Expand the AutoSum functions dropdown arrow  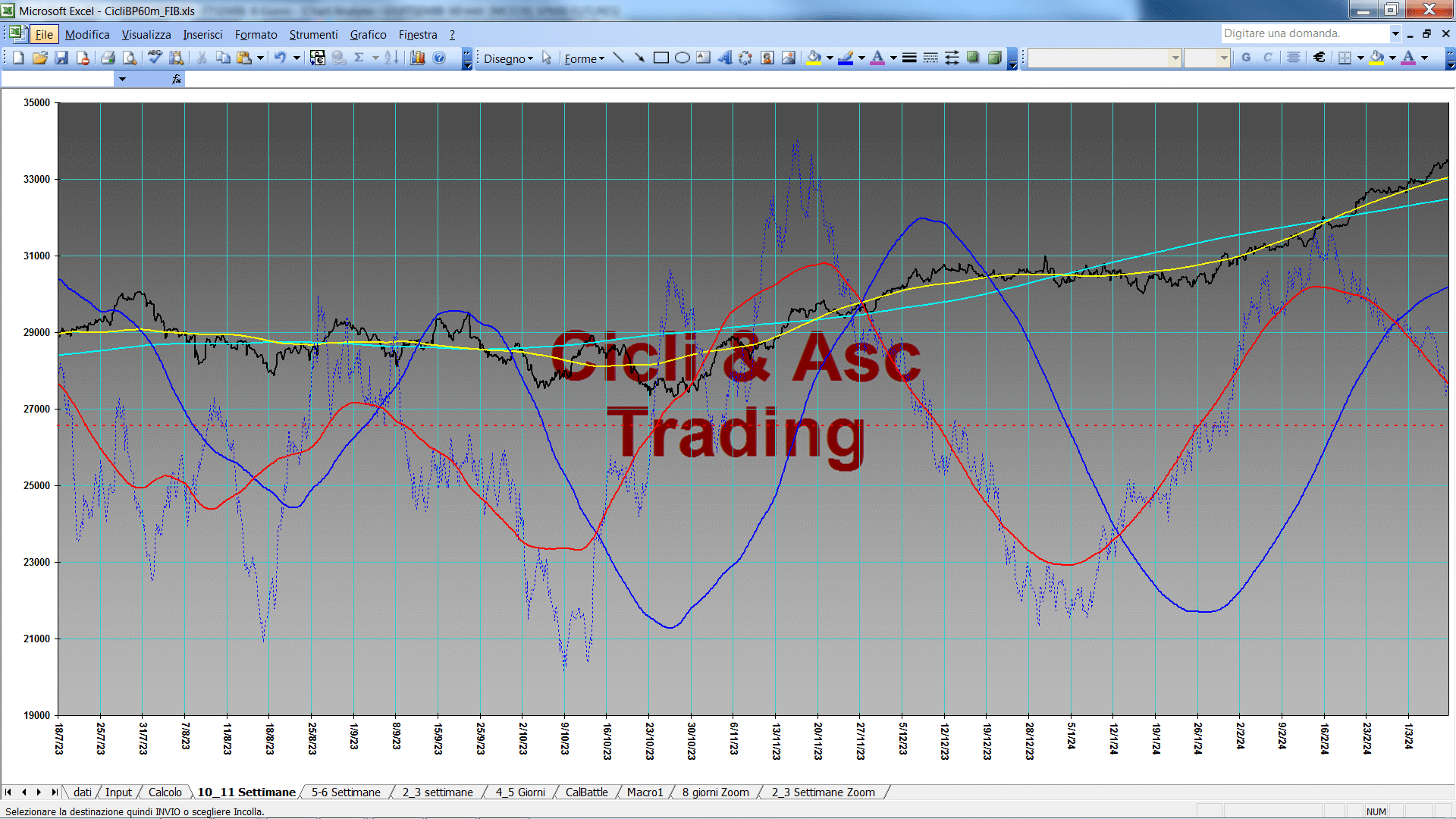(375, 58)
